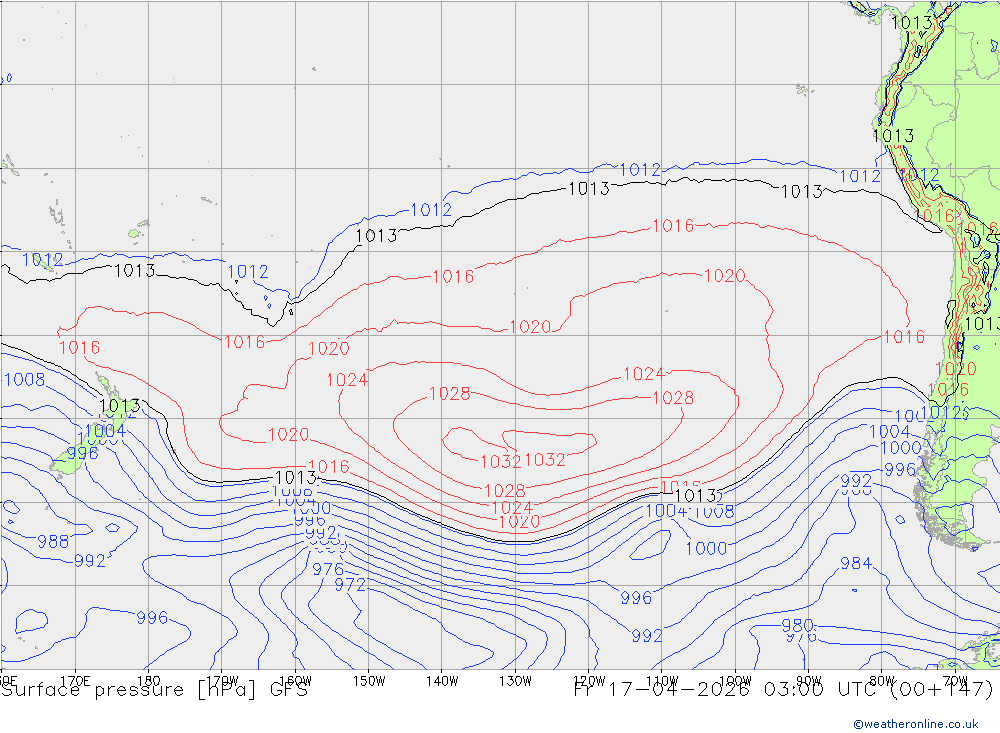The width and height of the screenshot is (1000, 733).
Task: Click the 180 longitude label
Action: pyautogui.click(x=149, y=681)
